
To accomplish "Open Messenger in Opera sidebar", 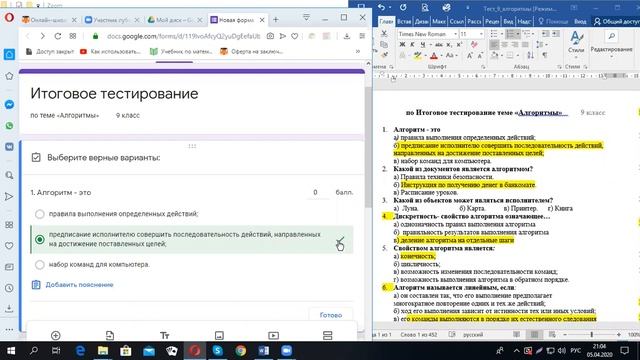I will pos(9,104).
